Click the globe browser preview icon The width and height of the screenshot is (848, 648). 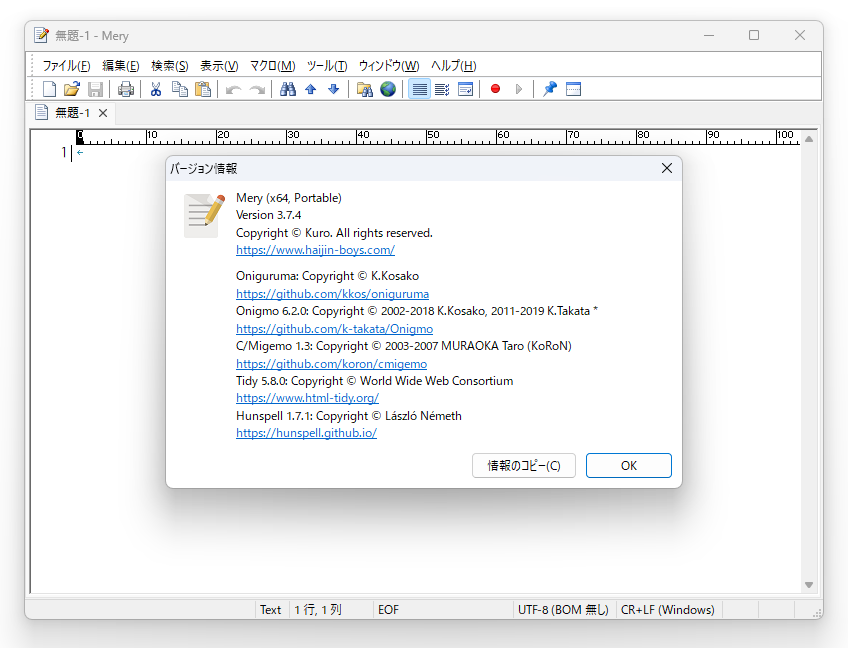(x=388, y=89)
